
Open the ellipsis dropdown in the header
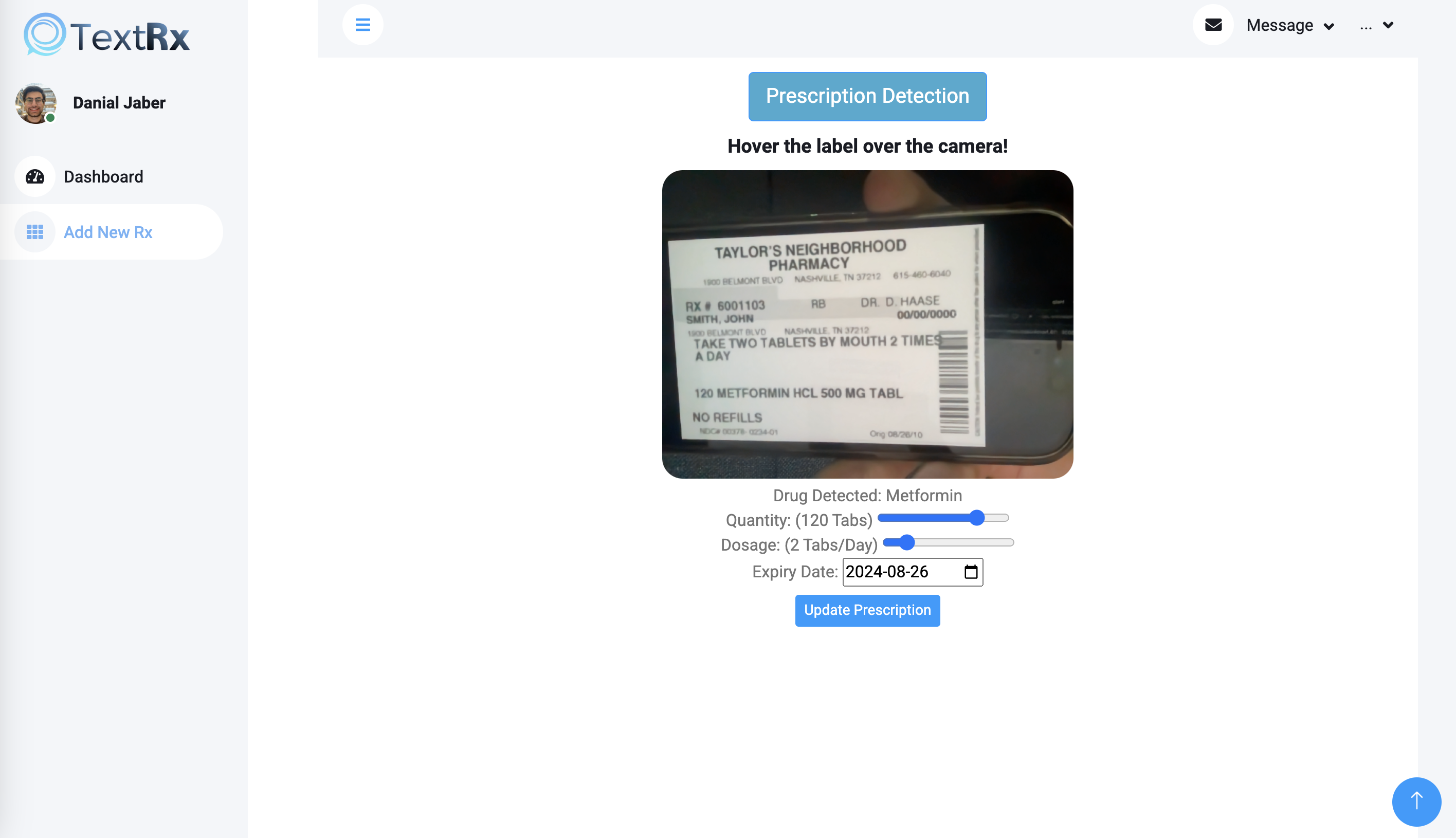click(x=1377, y=25)
